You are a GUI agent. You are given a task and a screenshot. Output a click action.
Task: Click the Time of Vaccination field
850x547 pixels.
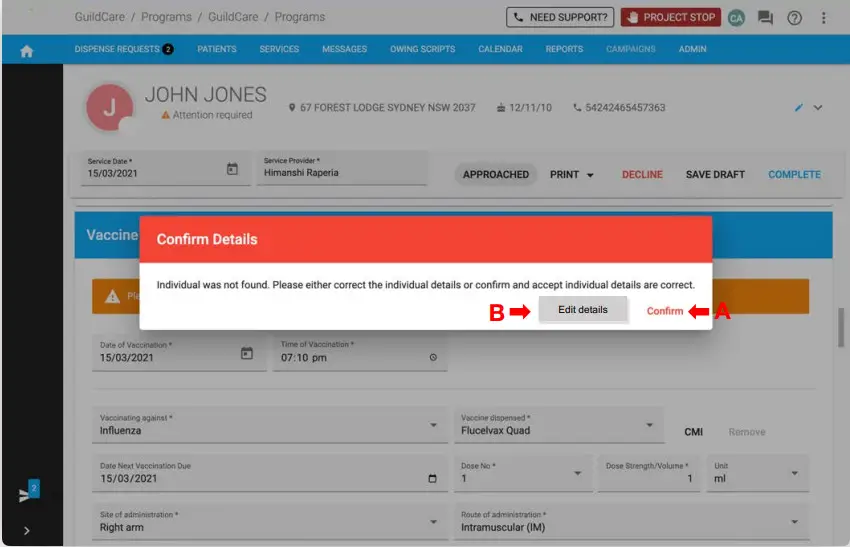(360, 352)
